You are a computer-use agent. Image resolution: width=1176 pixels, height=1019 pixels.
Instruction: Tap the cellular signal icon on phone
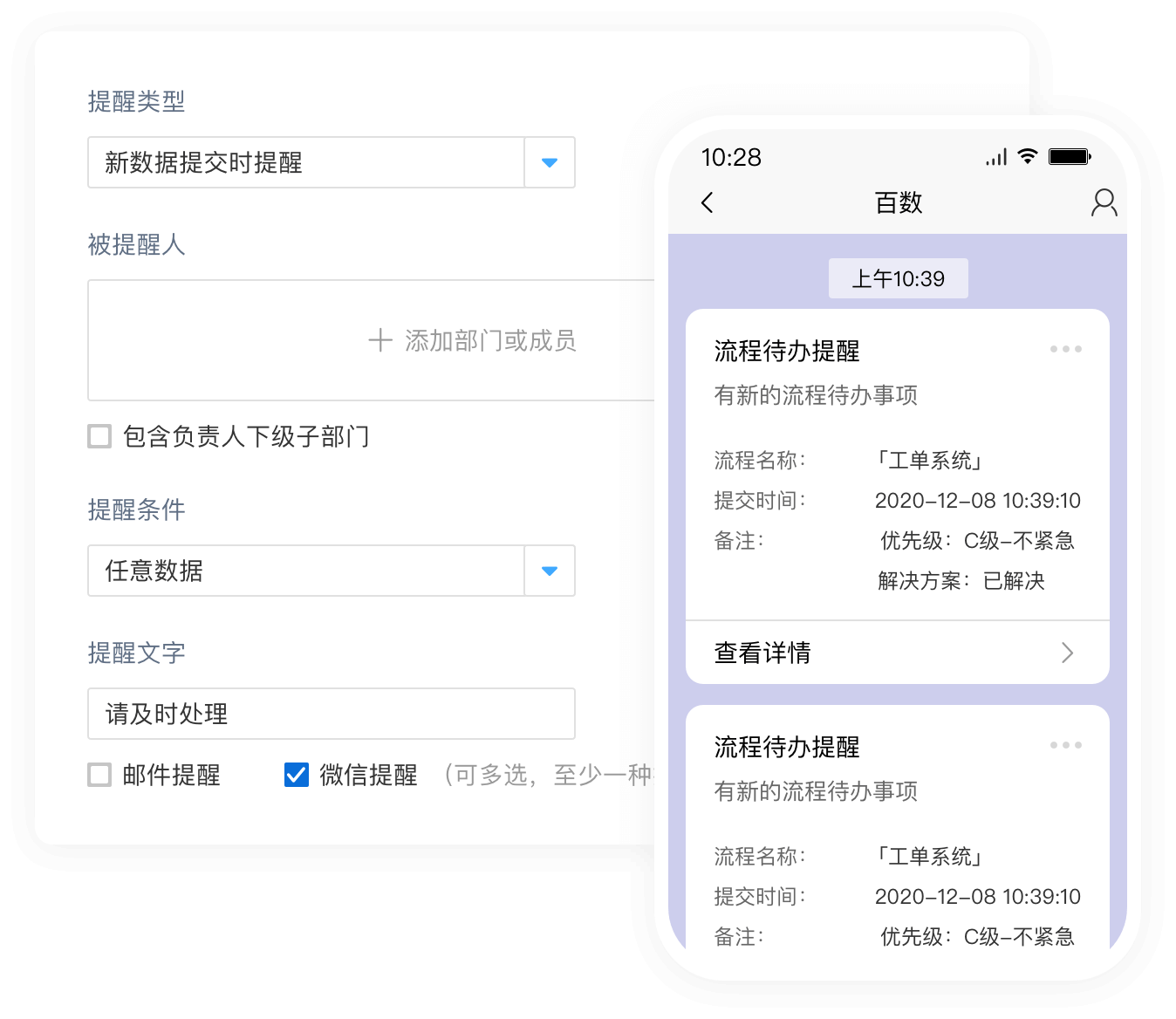[x=996, y=157]
